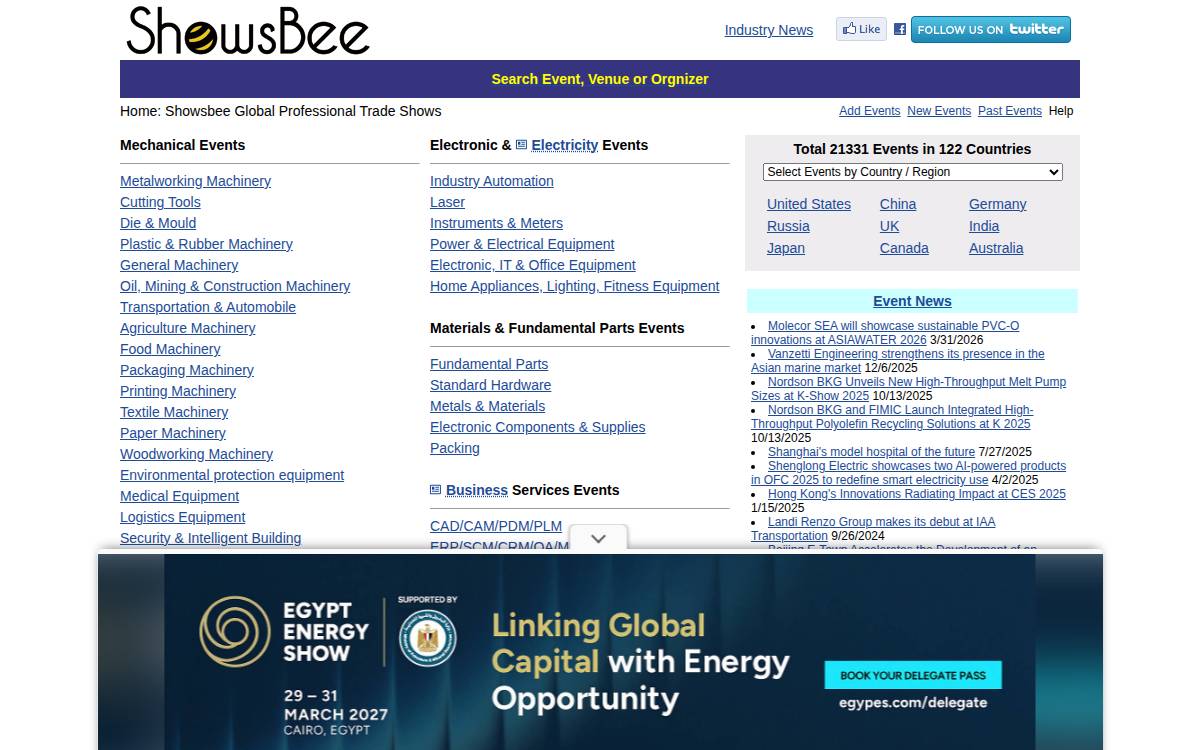Select Russia events
1200x750 pixels.
[788, 226]
